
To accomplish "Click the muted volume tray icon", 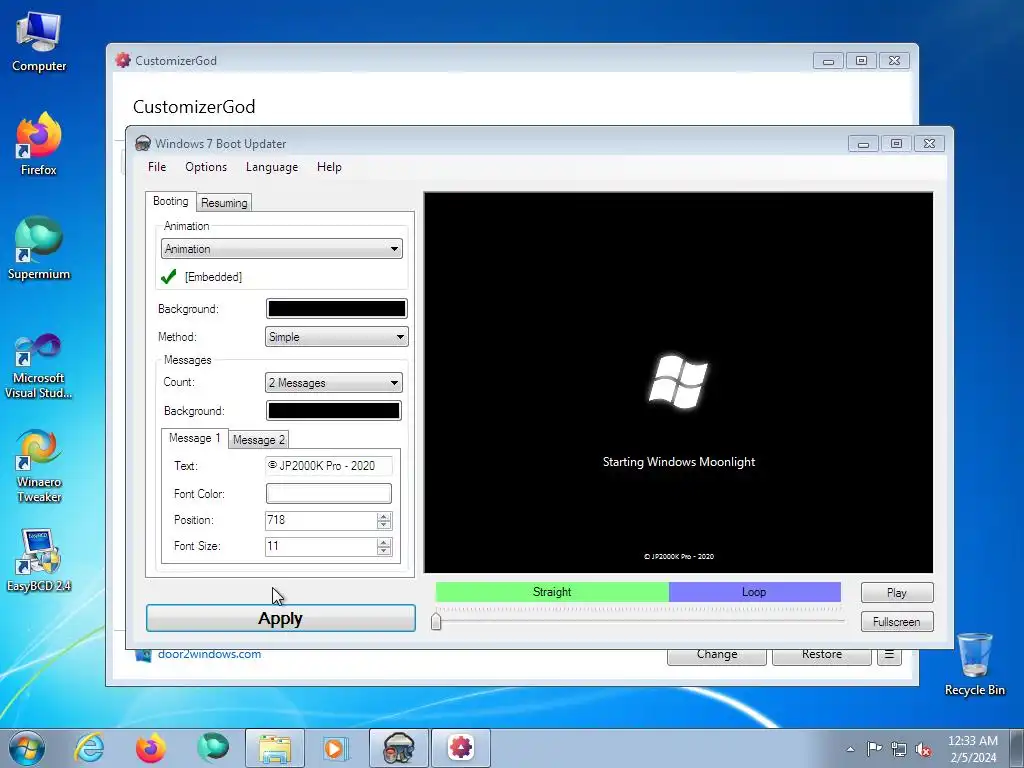I will coord(923,749).
